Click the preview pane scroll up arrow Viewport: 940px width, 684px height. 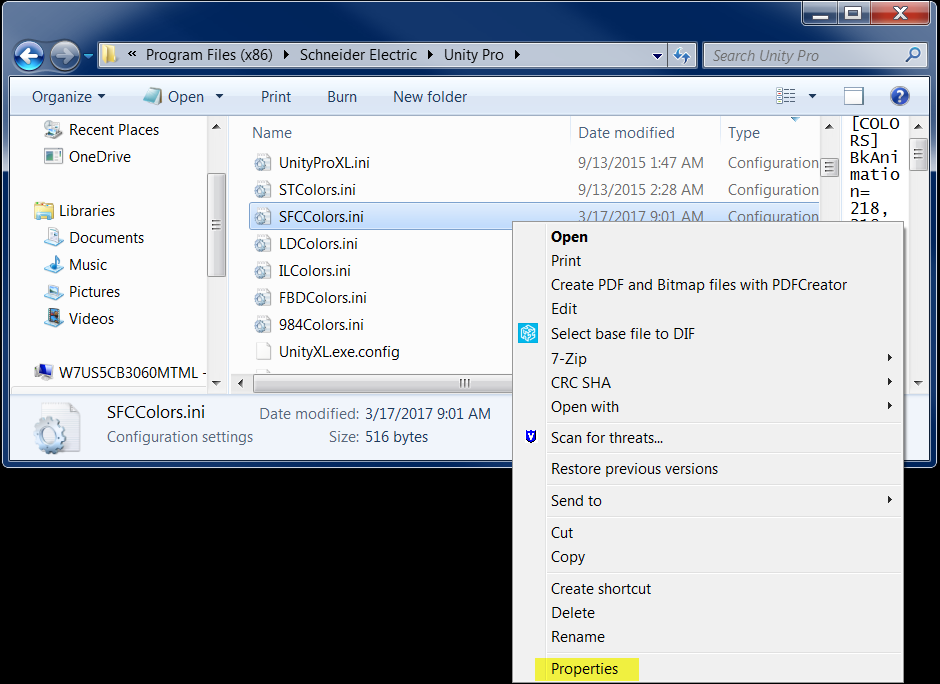click(x=918, y=126)
